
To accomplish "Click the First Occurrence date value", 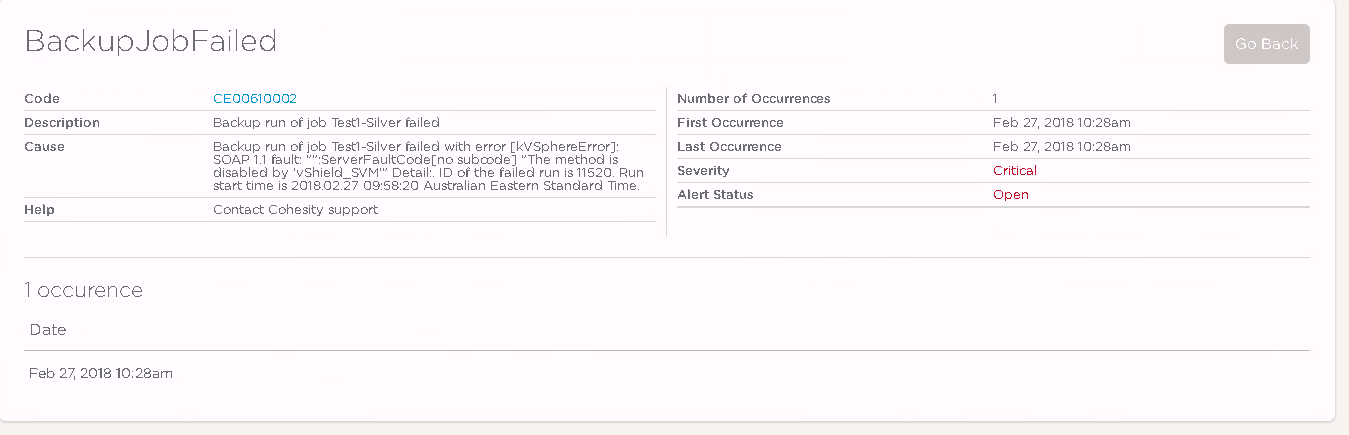I will click(x=1062, y=122).
